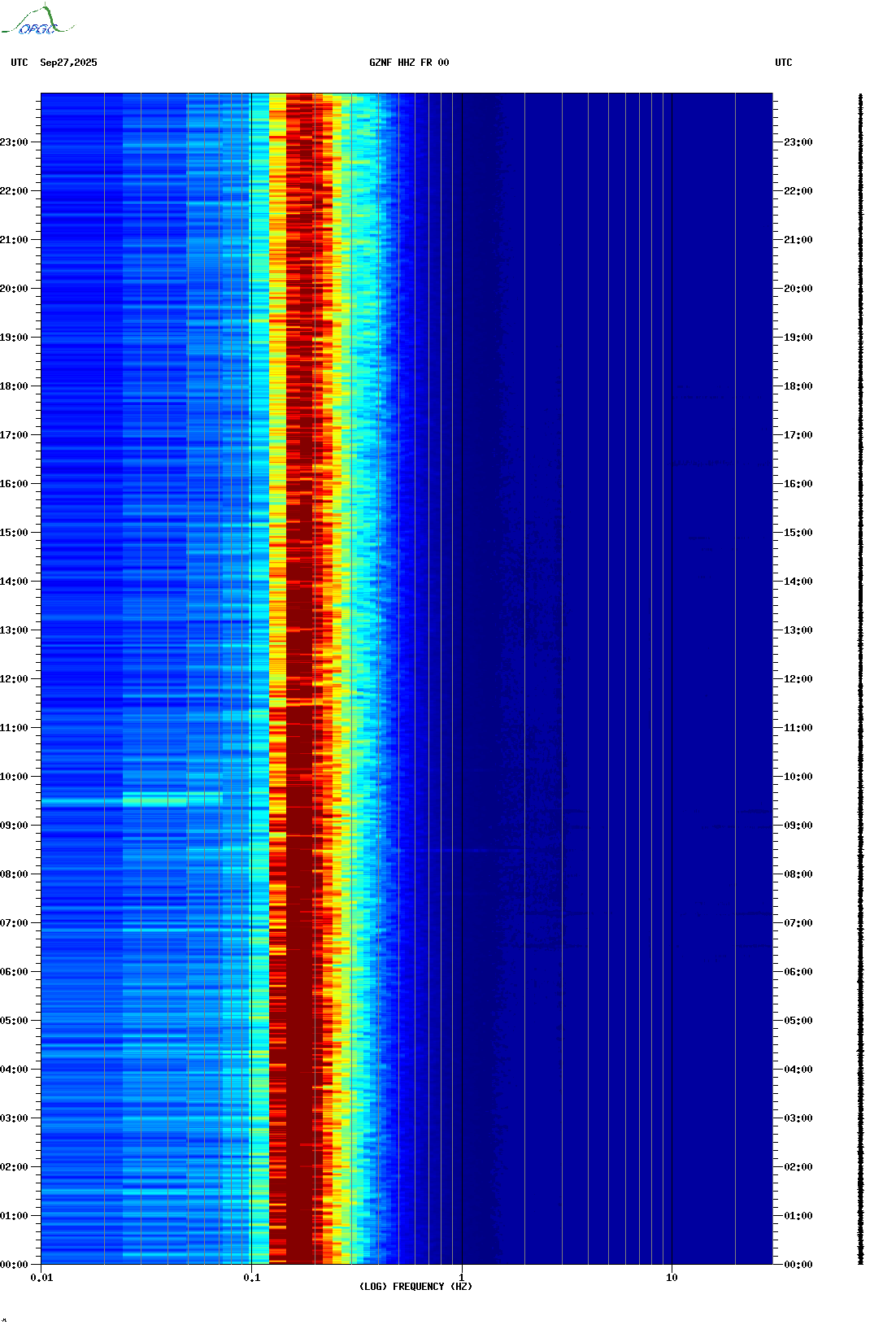This screenshot has width=896, height=1329.
Task: Click the 0.1 frequency axis label
Action: [x=251, y=1278]
